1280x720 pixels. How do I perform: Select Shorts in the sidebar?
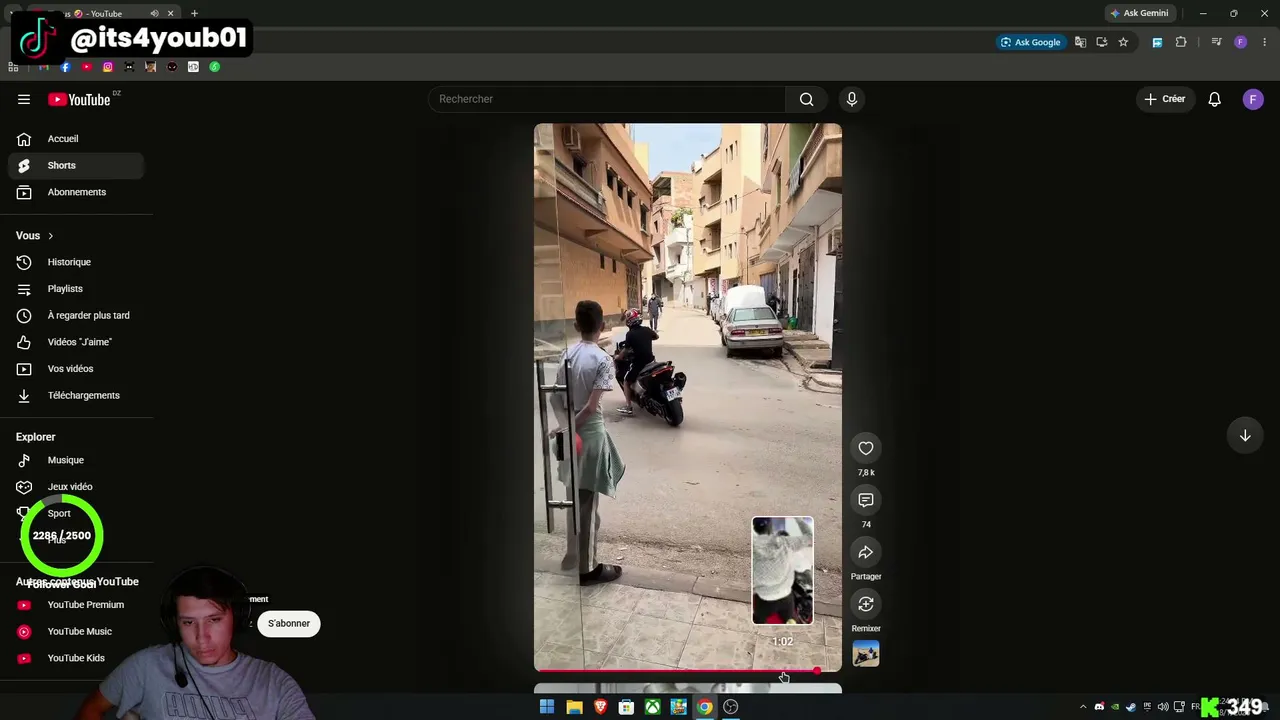(x=76, y=165)
